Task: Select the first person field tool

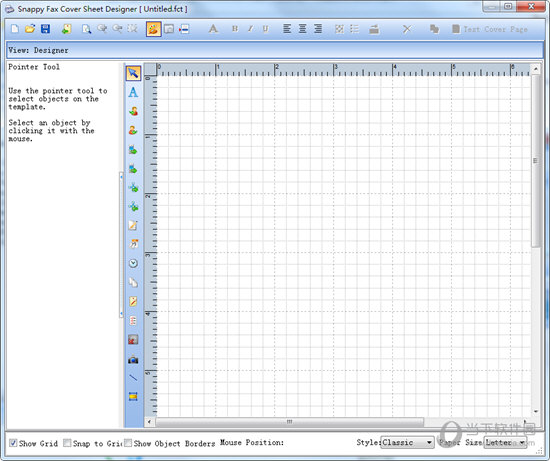Action: 133,111
